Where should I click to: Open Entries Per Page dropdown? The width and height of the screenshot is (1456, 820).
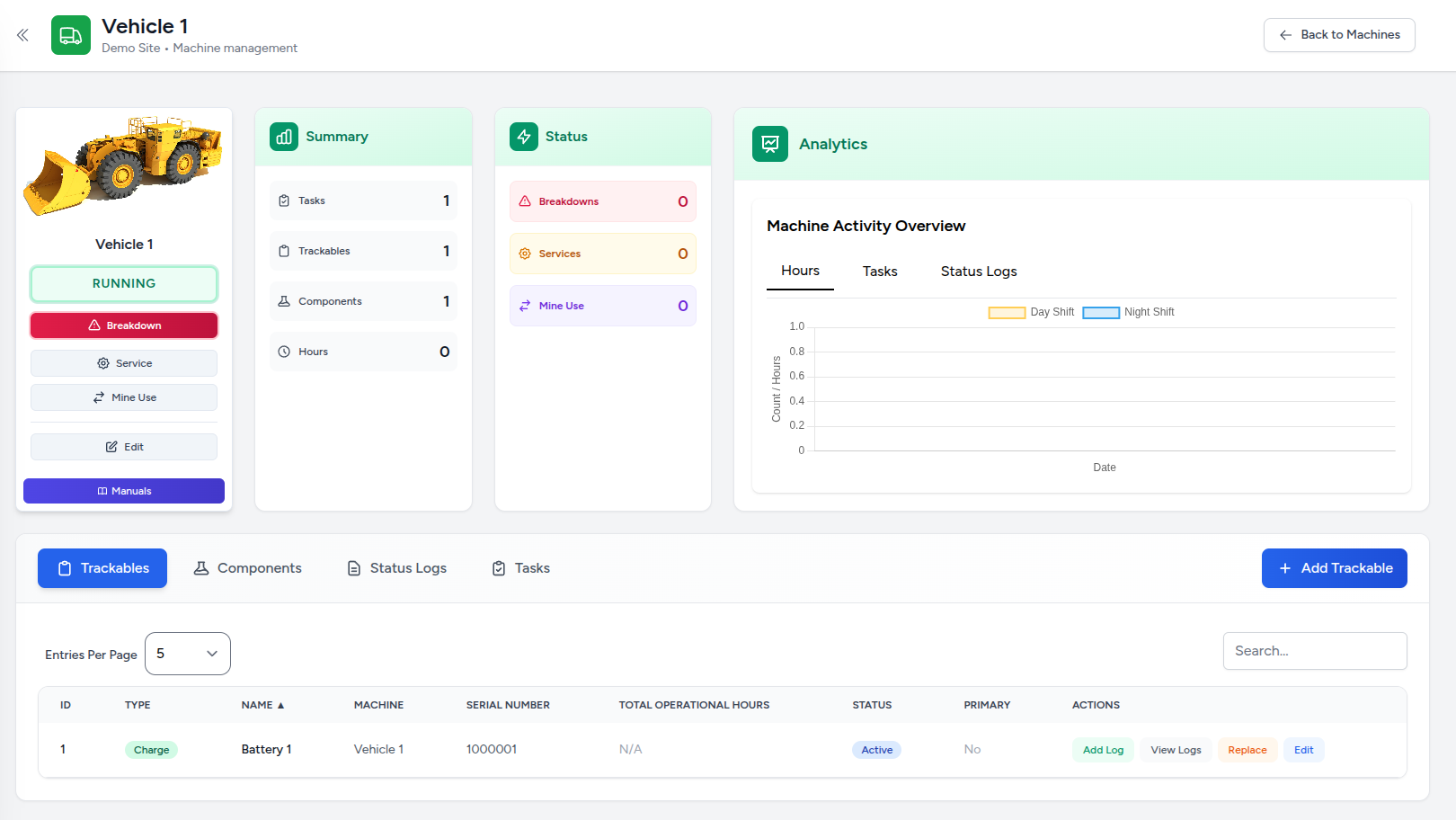pyautogui.click(x=187, y=654)
